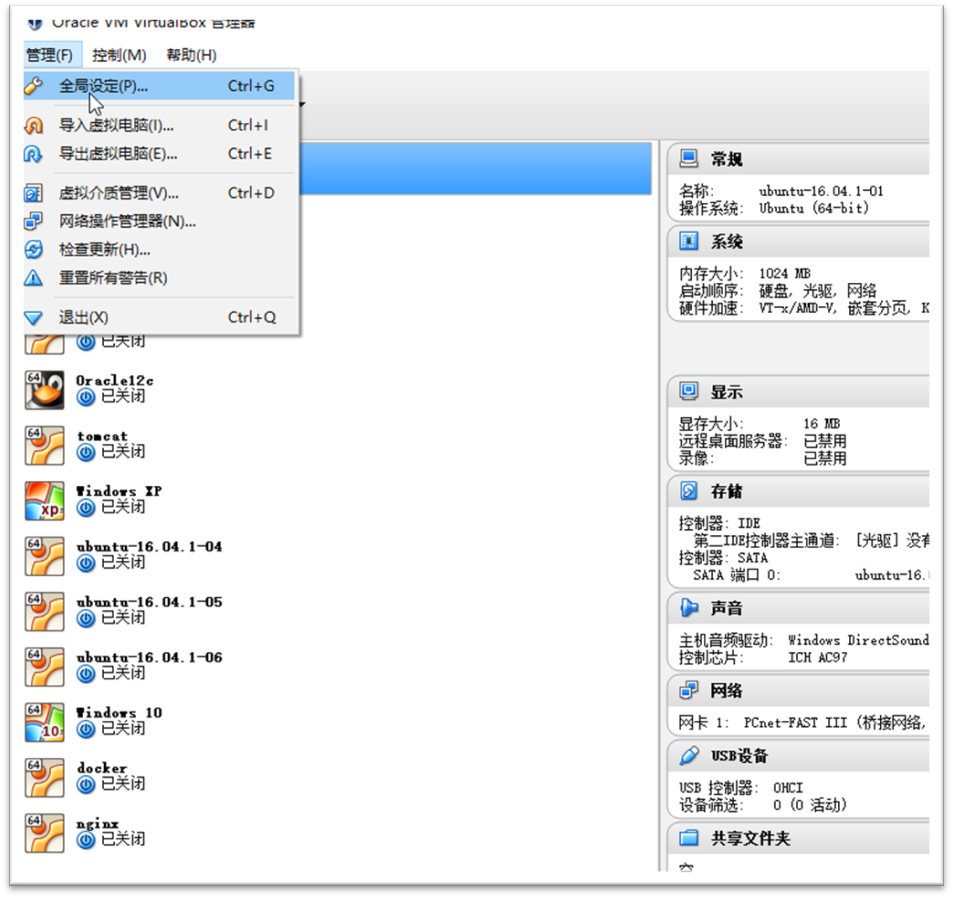Click the 共享文件夹 folder icon
This screenshot has width=954, height=898.
click(689, 838)
